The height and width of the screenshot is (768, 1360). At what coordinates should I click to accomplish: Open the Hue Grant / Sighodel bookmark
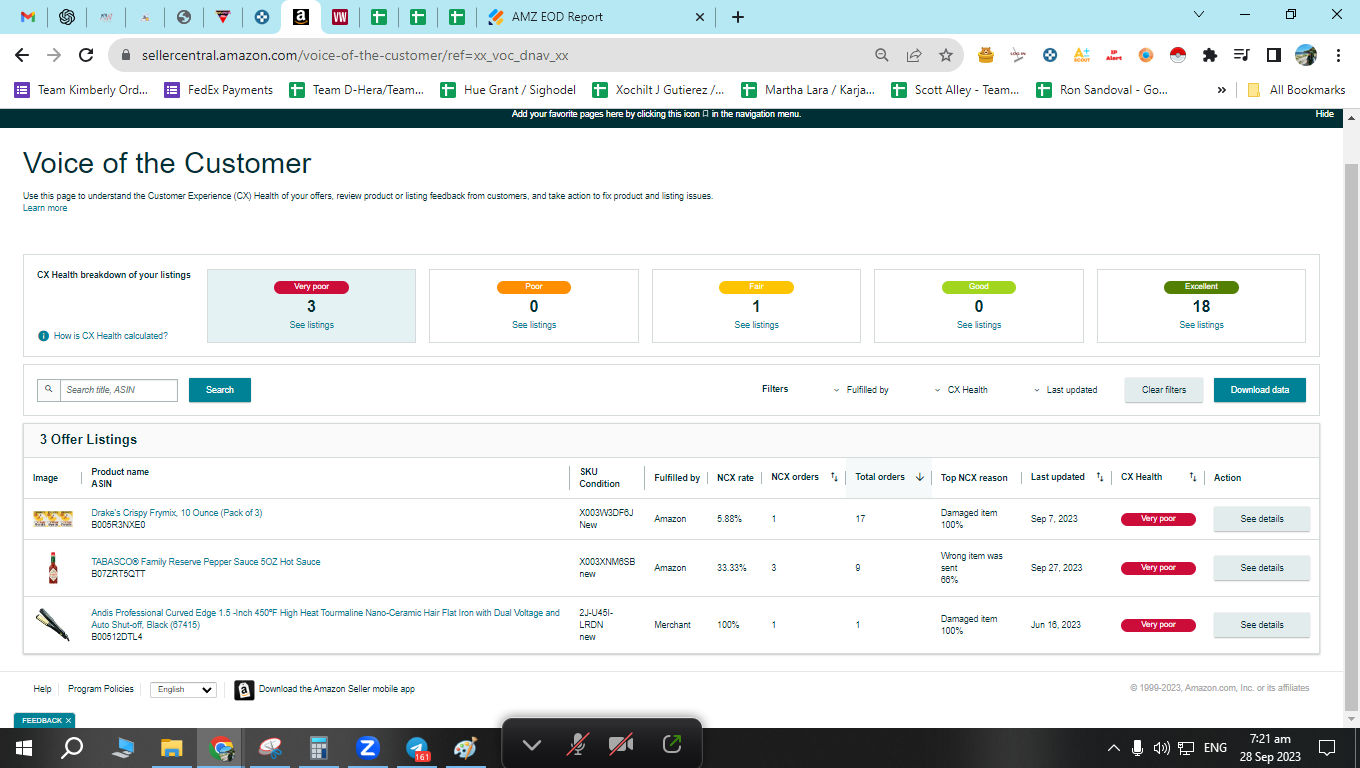508,90
